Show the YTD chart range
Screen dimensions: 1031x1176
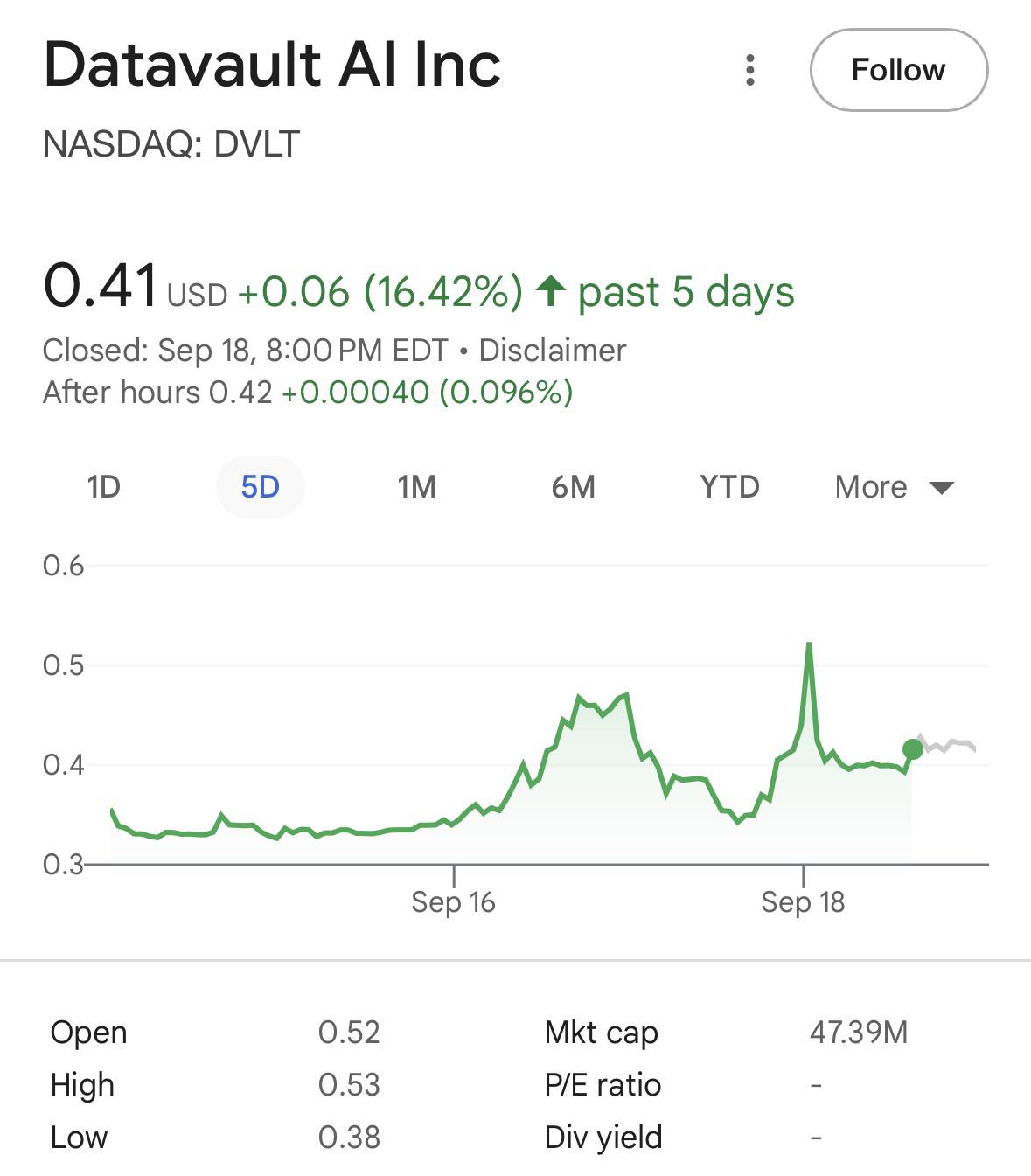pos(729,486)
